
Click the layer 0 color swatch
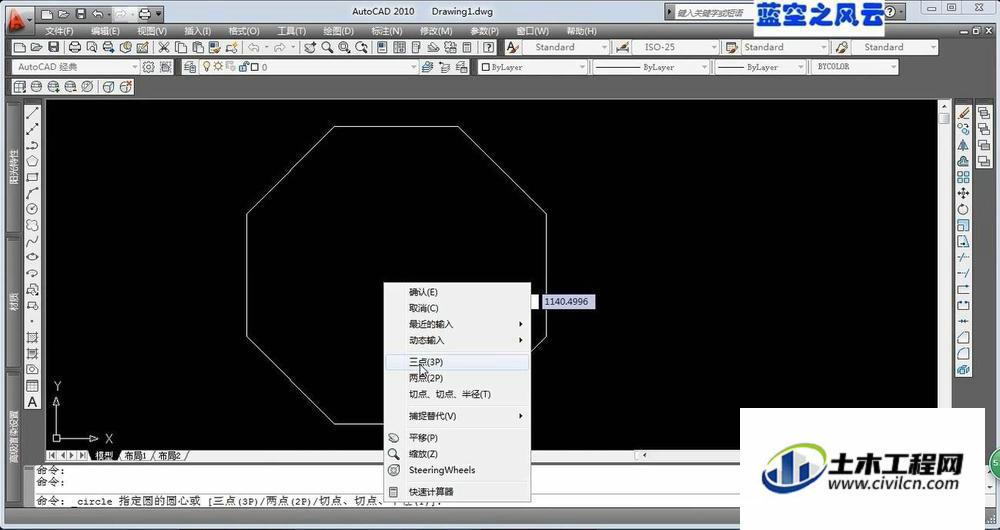pyautogui.click(x=255, y=66)
